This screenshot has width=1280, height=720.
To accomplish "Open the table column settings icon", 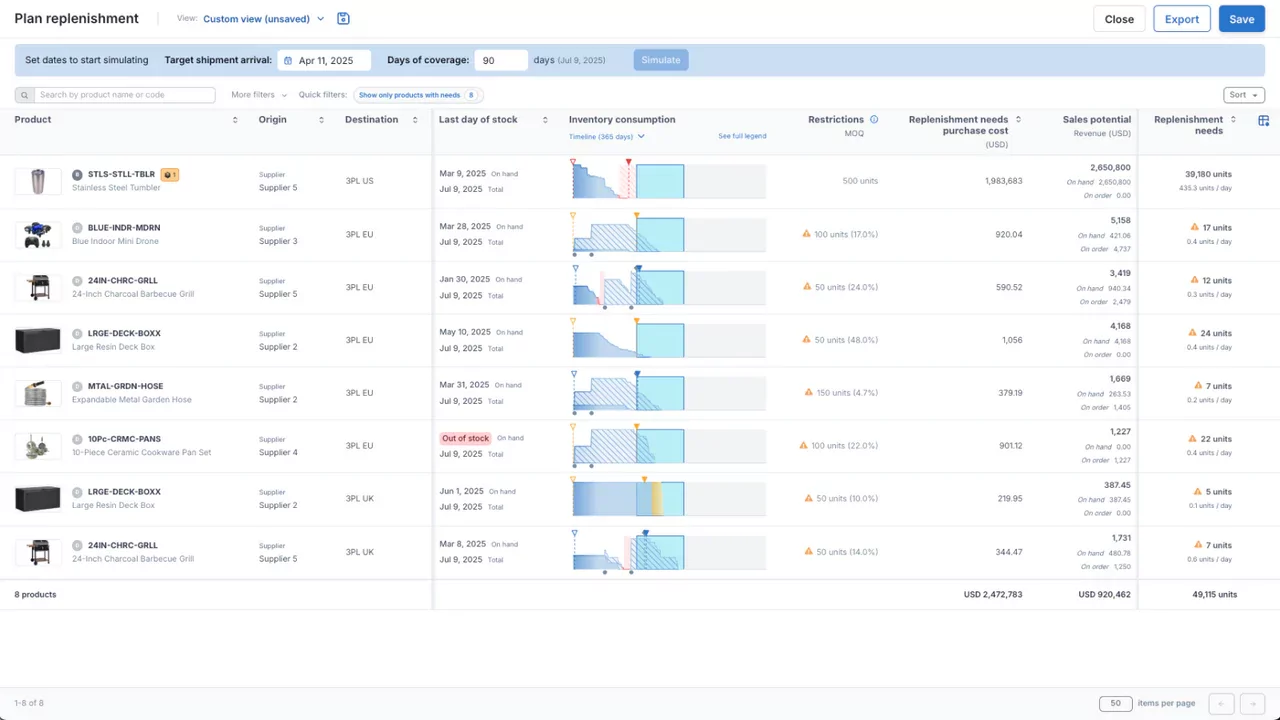I will [1263, 120].
